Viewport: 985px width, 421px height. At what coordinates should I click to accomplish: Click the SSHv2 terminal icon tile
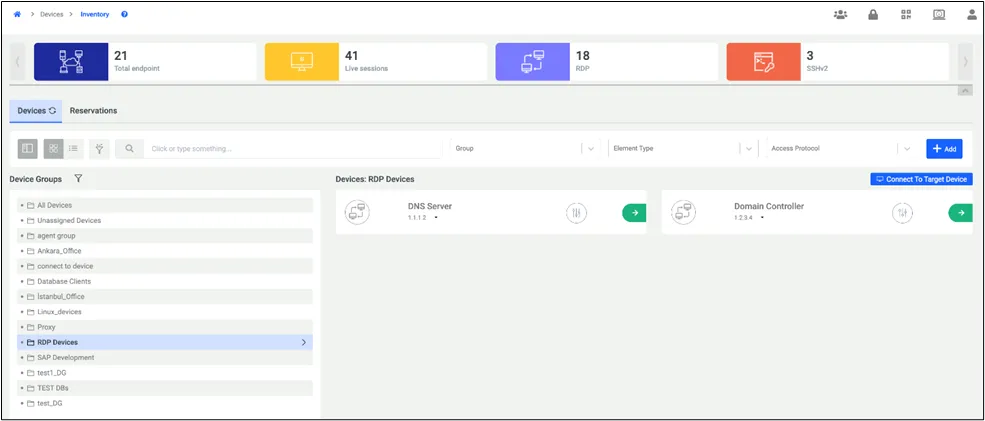point(763,62)
